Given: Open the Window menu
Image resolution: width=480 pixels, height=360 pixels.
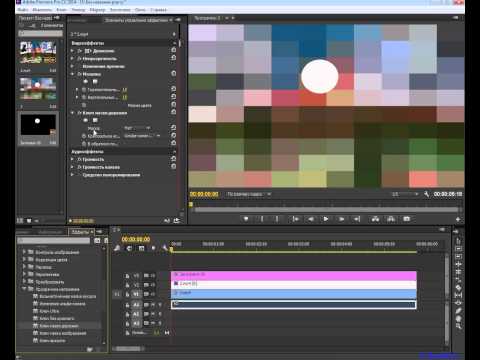Looking at the screenshot, I should click(140, 10).
